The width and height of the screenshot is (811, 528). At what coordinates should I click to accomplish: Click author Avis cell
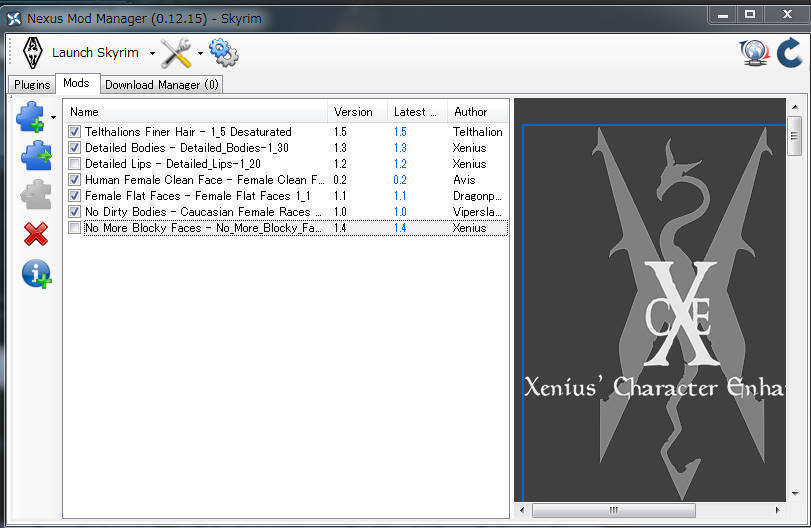[x=464, y=180]
